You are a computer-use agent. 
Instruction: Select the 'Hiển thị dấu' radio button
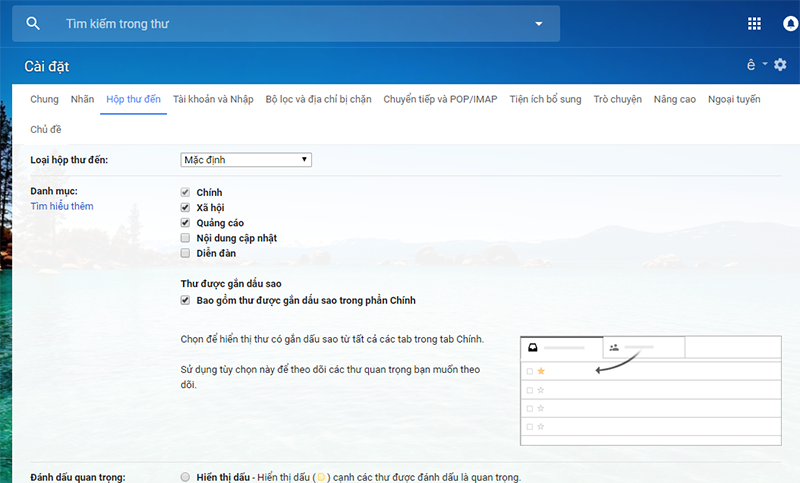click(x=185, y=477)
